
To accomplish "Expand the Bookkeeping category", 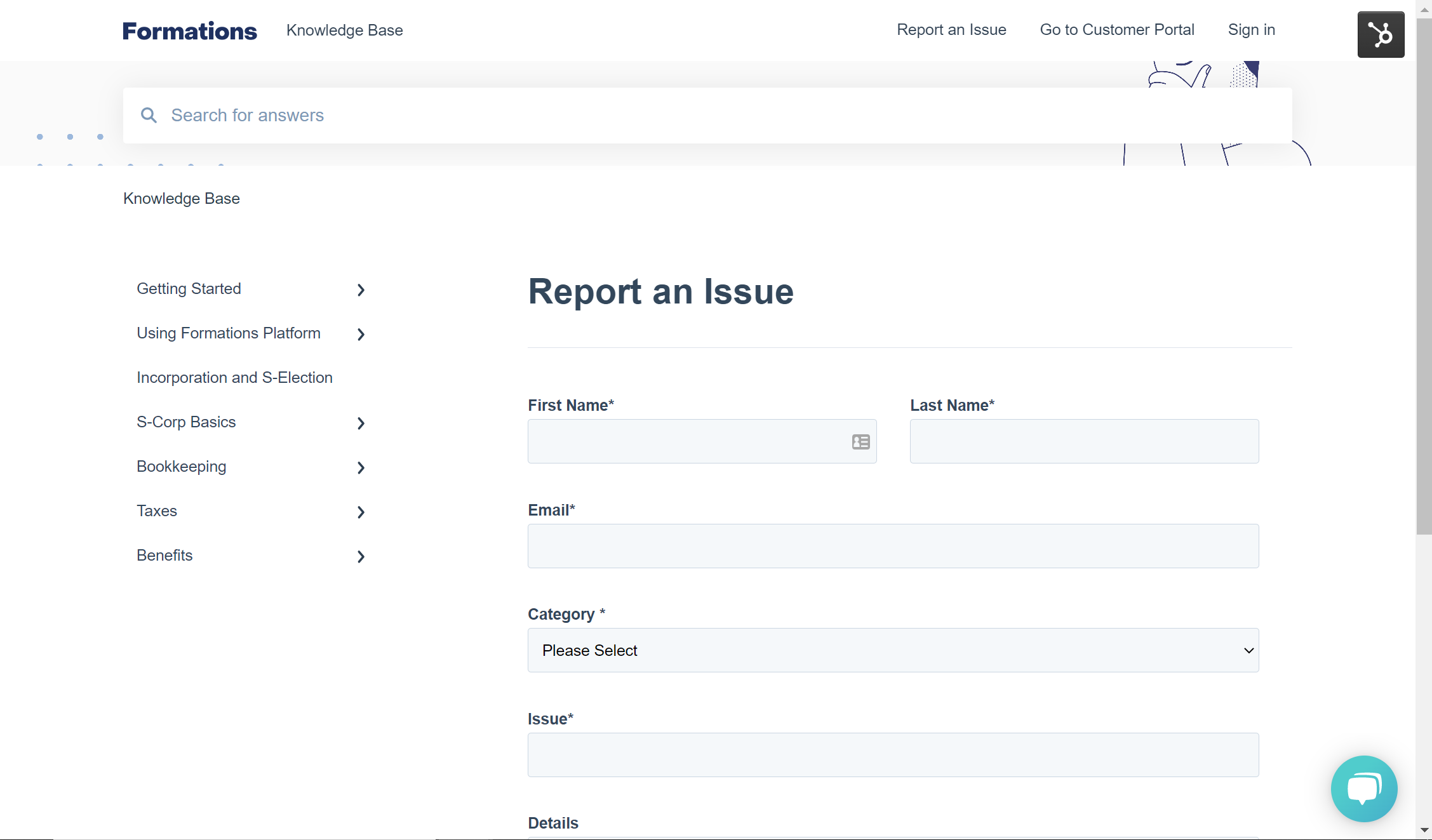I will (x=361, y=467).
